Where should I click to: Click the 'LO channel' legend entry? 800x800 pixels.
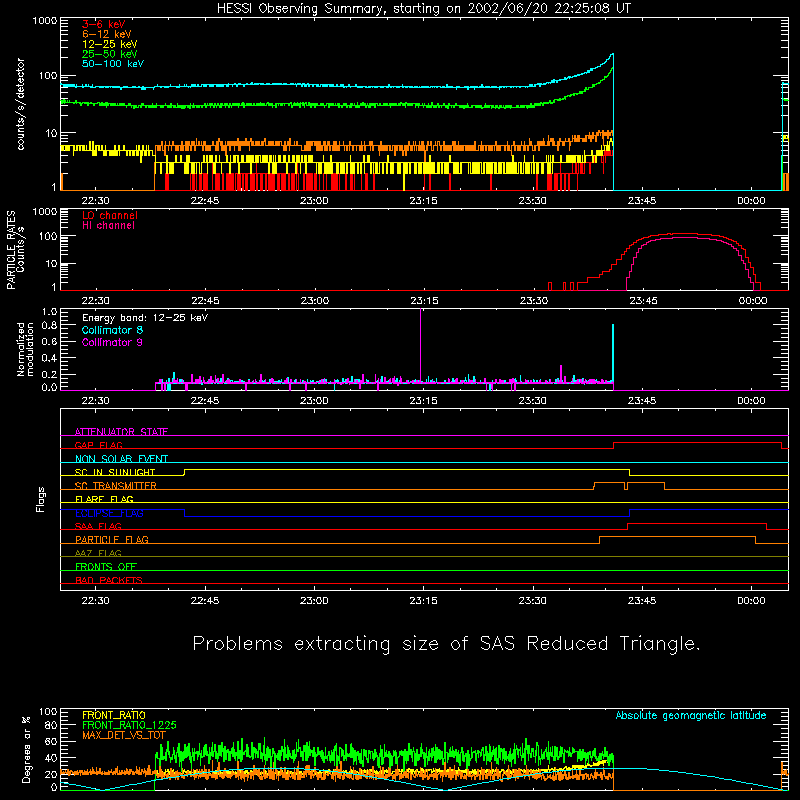110,215
